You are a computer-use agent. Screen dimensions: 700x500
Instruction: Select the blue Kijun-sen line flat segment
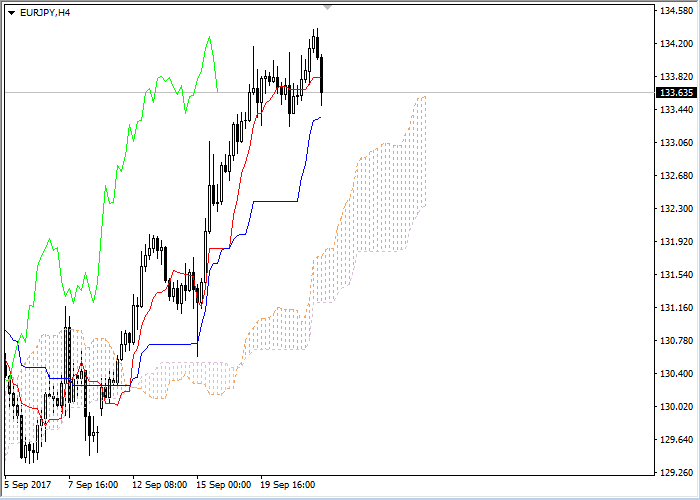click(x=275, y=201)
